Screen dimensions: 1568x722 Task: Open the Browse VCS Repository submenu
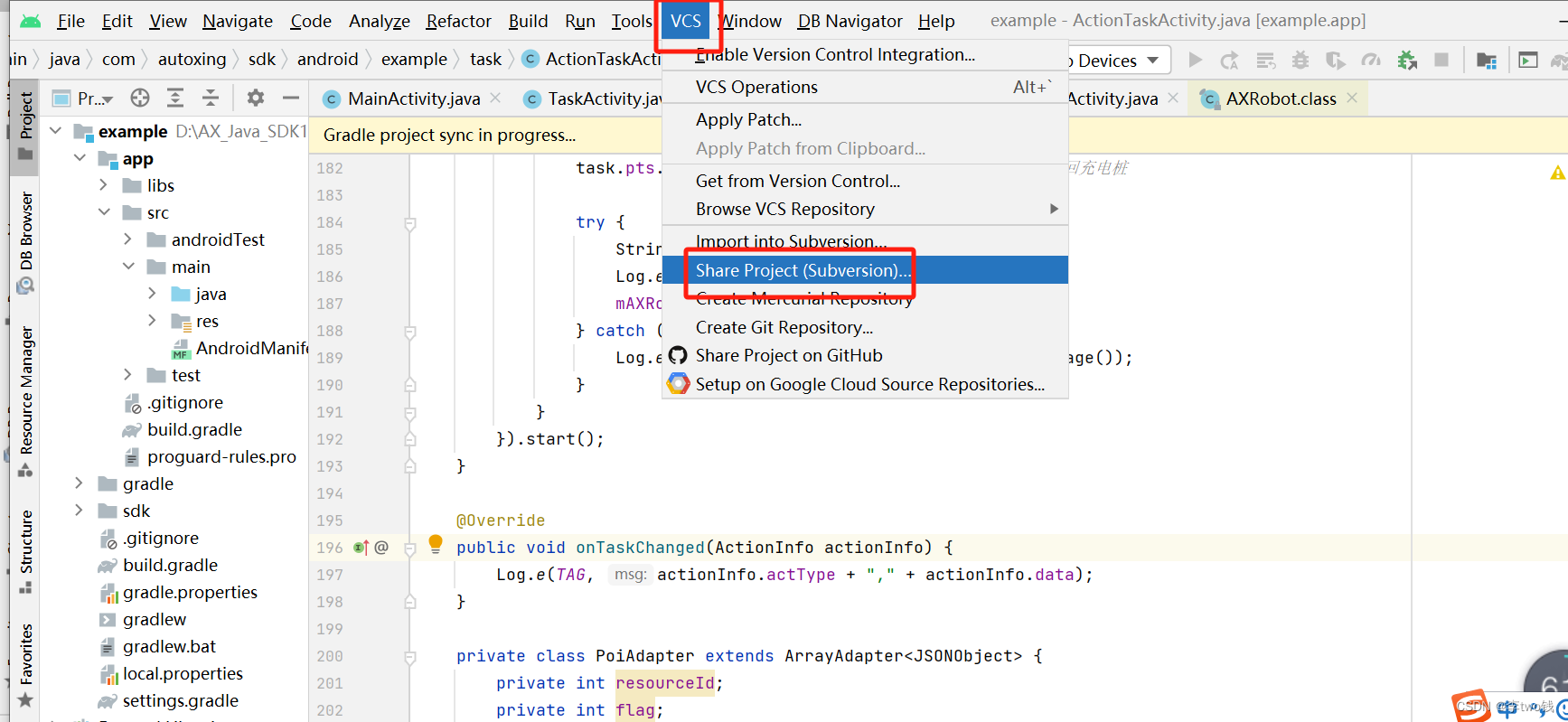click(x=865, y=209)
